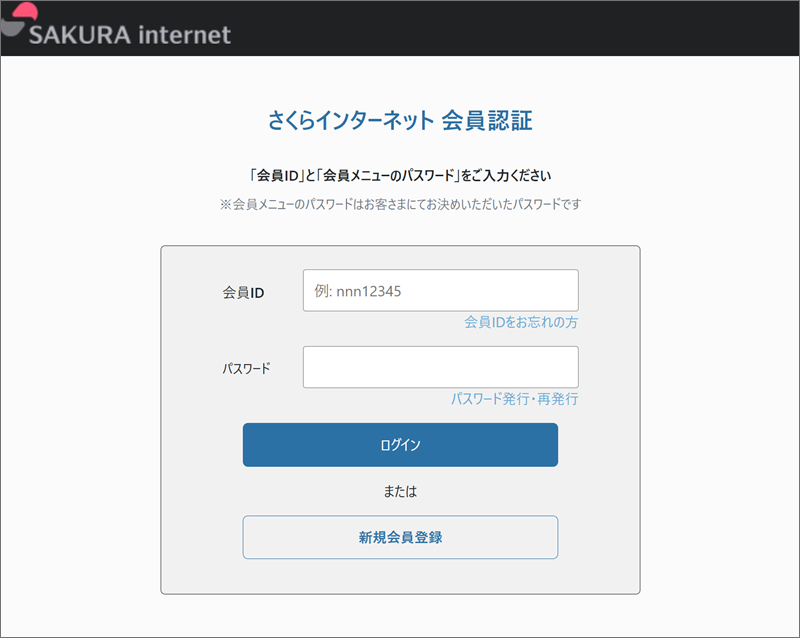
Task: Click the gray ※会員メニューのパスワード note text
Action: point(401,204)
